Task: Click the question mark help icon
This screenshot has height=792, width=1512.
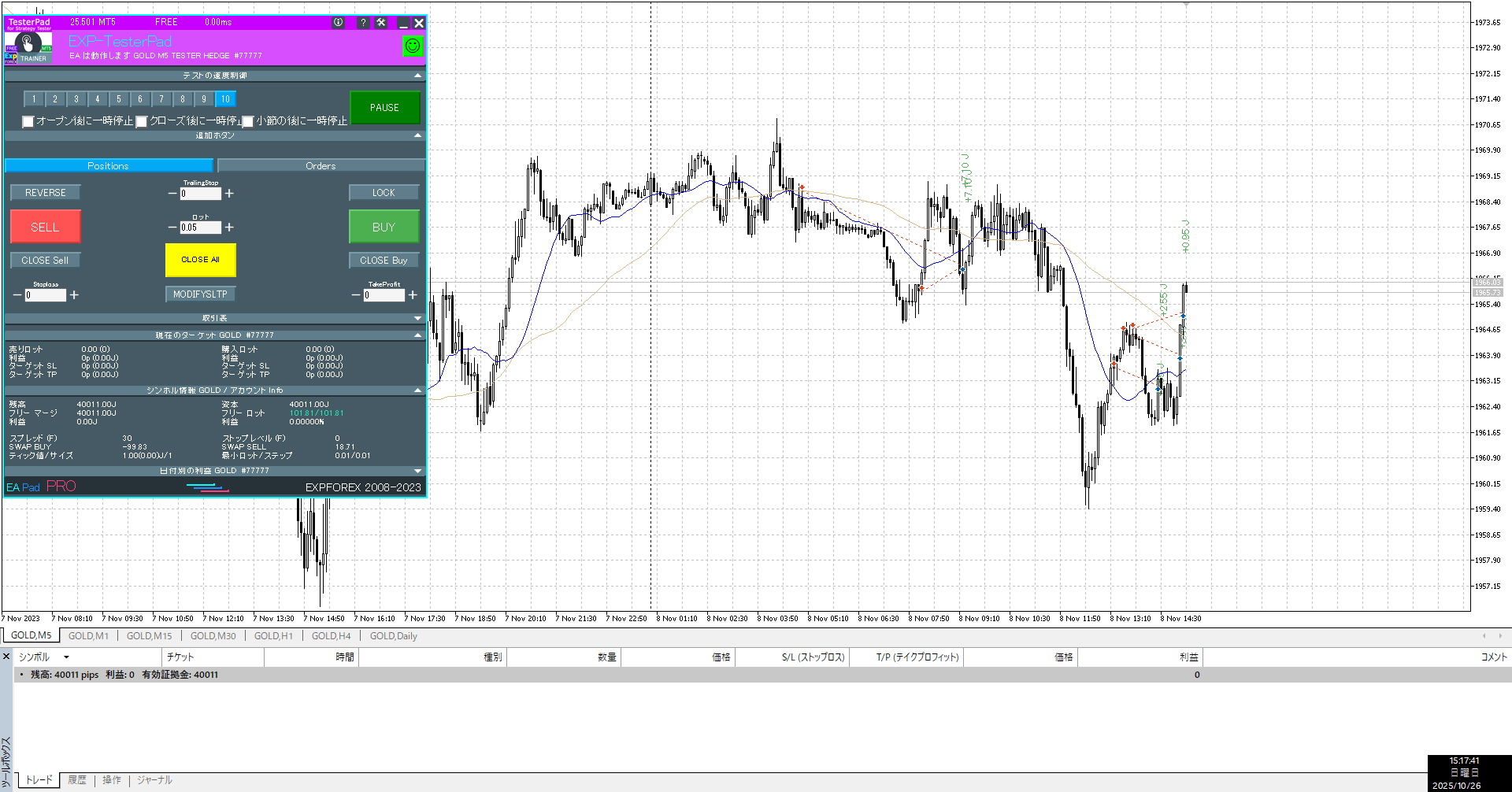Action: pyautogui.click(x=363, y=23)
